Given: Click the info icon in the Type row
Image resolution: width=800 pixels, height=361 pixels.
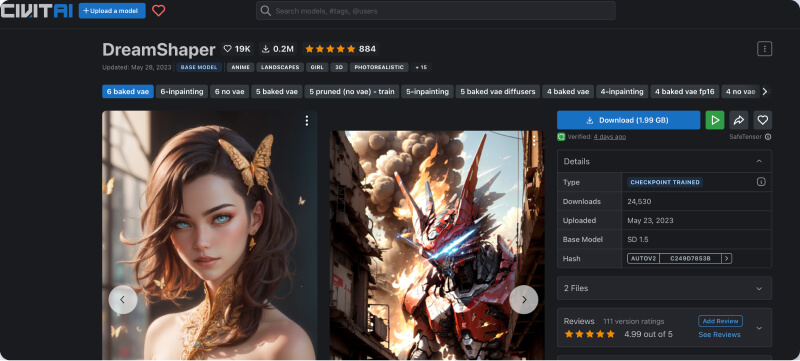Looking at the screenshot, I should coord(761,182).
